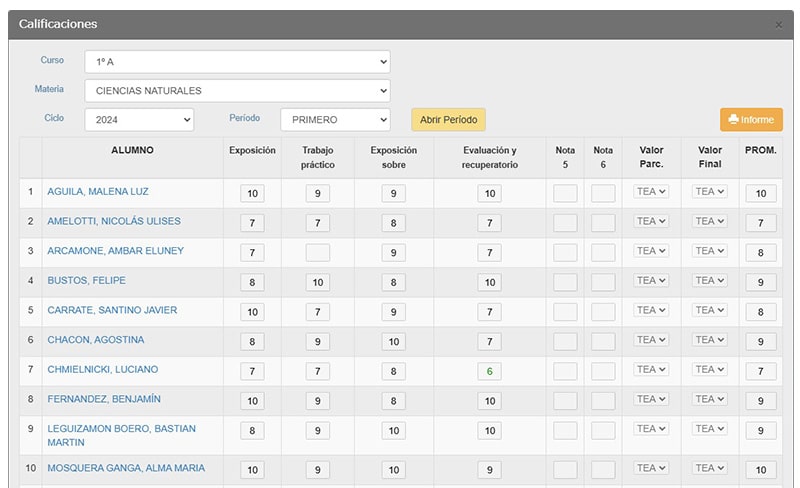Image resolution: width=800 pixels, height=488 pixels.
Task: Open student AGUILA, MALENA LUZ
Action: click(x=98, y=191)
